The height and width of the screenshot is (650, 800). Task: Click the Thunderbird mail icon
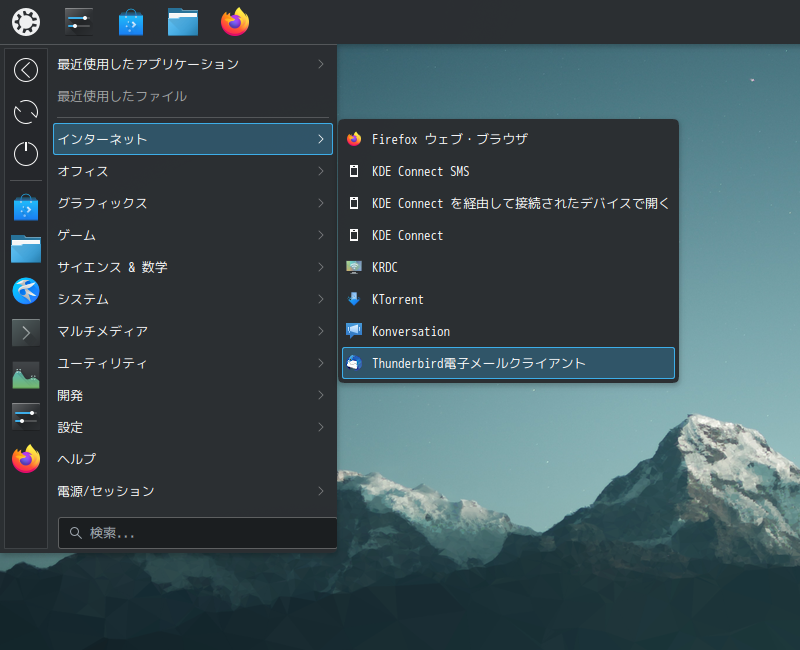[354, 363]
